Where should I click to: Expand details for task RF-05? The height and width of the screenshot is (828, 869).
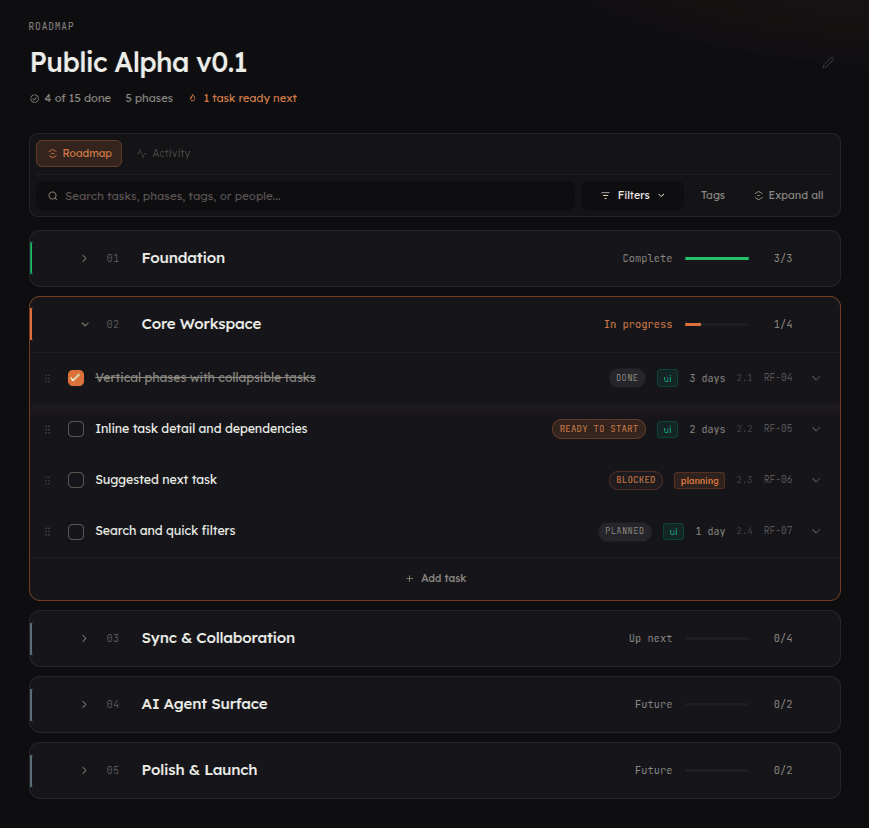(816, 429)
